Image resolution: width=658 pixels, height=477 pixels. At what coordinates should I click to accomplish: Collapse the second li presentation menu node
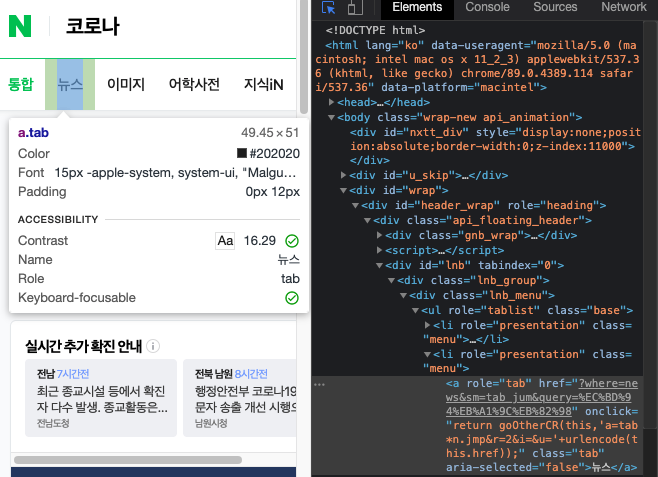click(x=427, y=355)
